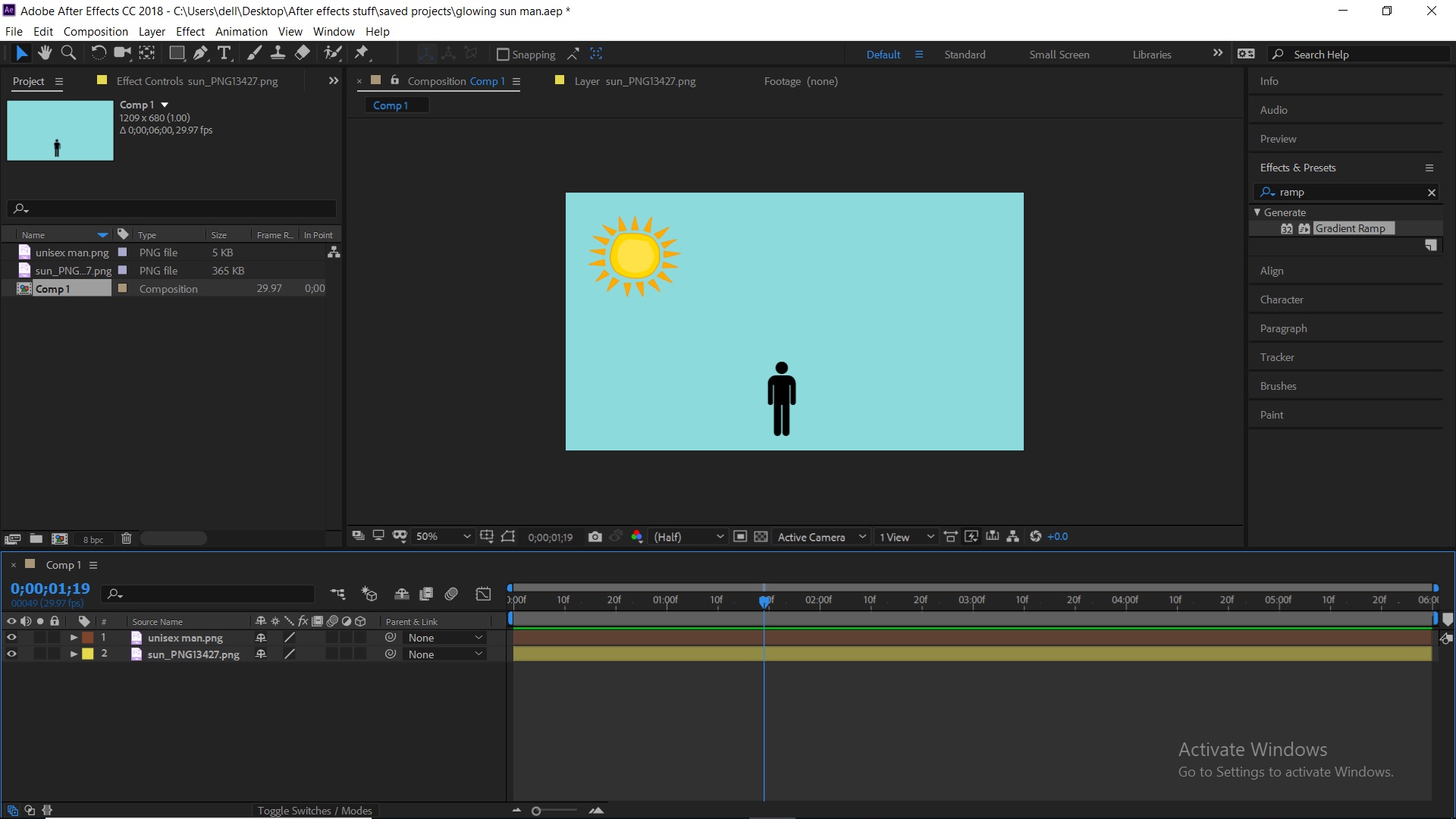Select the Pen tool
The height and width of the screenshot is (819, 1456).
(x=200, y=53)
